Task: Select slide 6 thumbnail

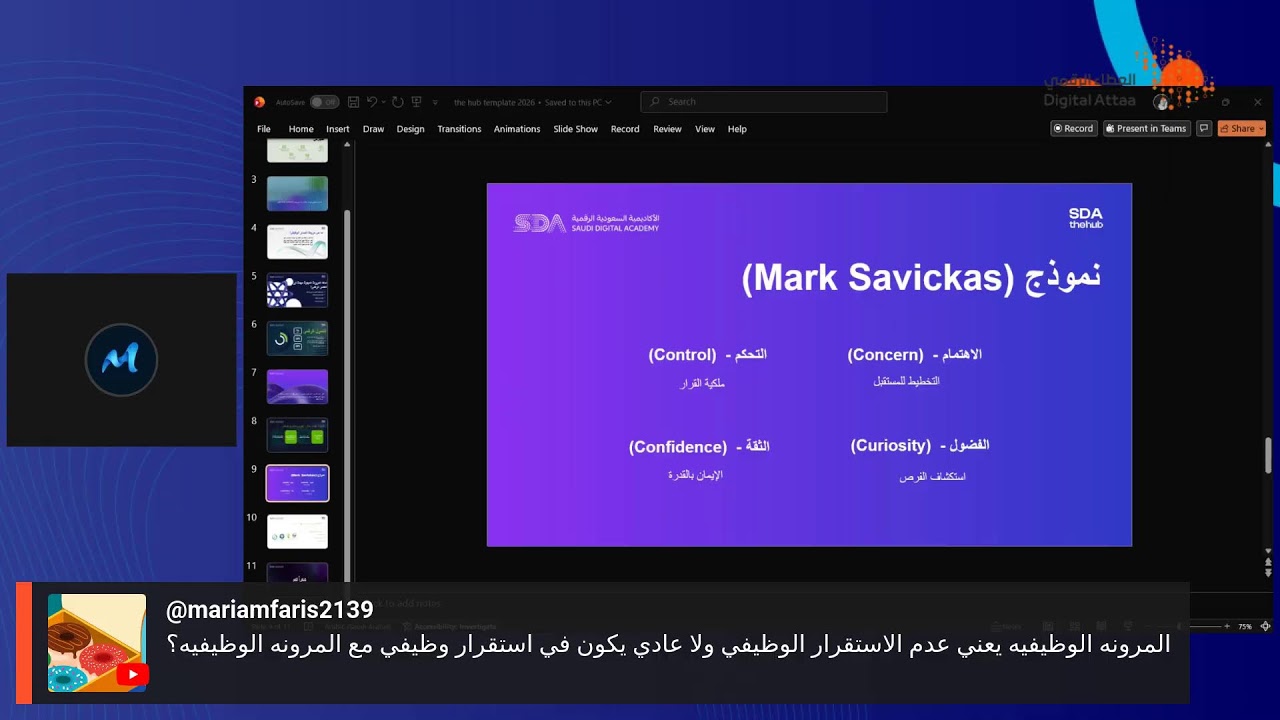Action: pyautogui.click(x=297, y=338)
